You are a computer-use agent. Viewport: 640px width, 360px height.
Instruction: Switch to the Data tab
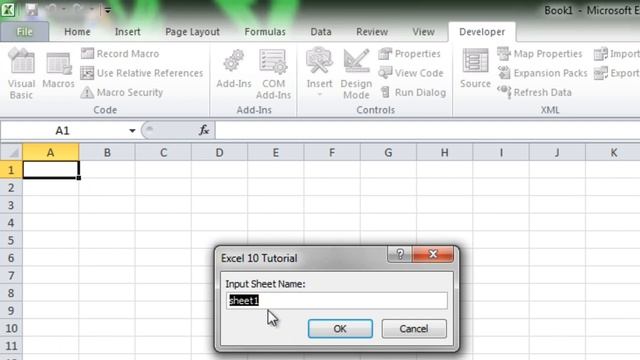click(321, 32)
